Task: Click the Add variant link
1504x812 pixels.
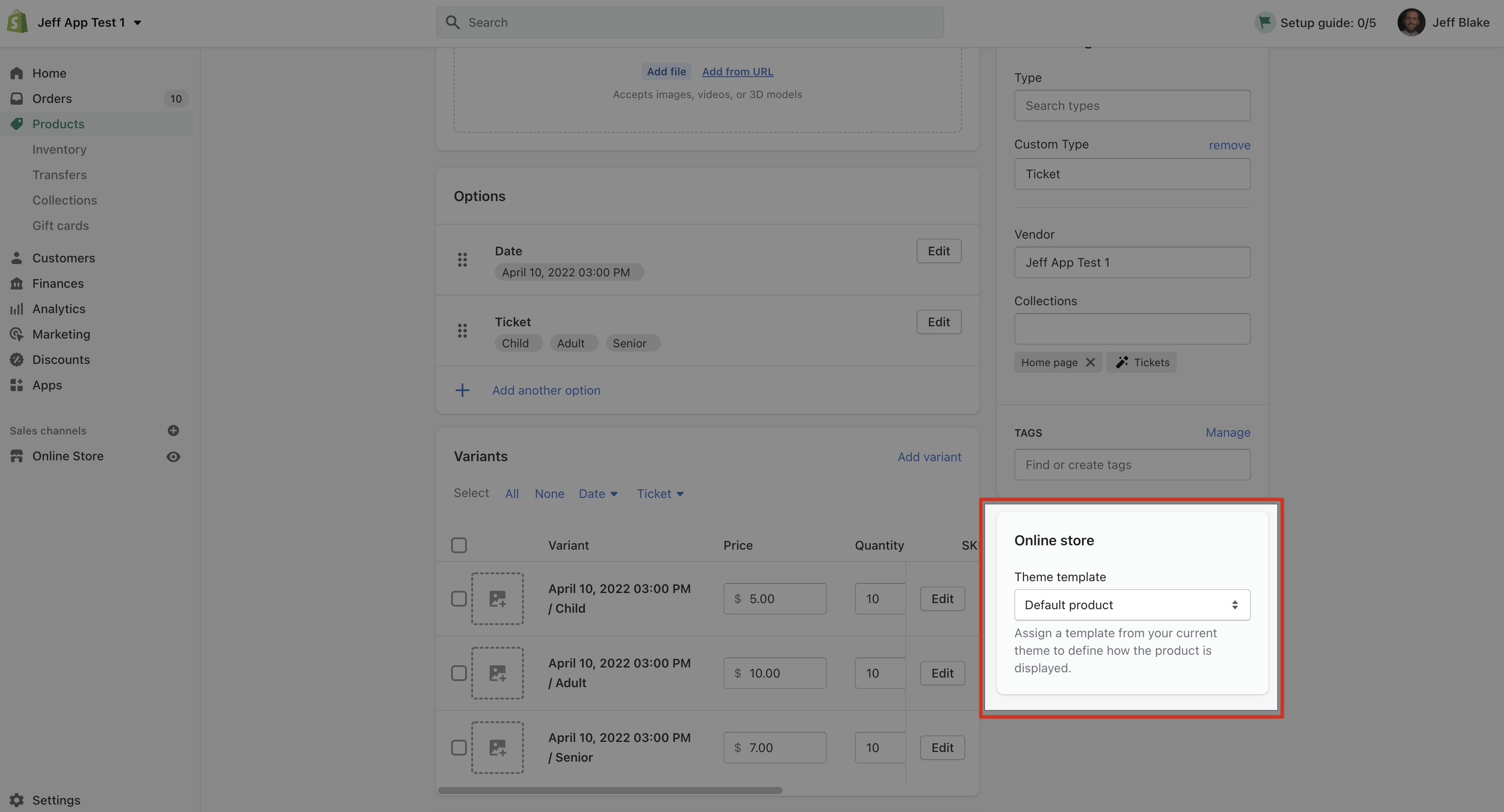Action: (x=929, y=456)
